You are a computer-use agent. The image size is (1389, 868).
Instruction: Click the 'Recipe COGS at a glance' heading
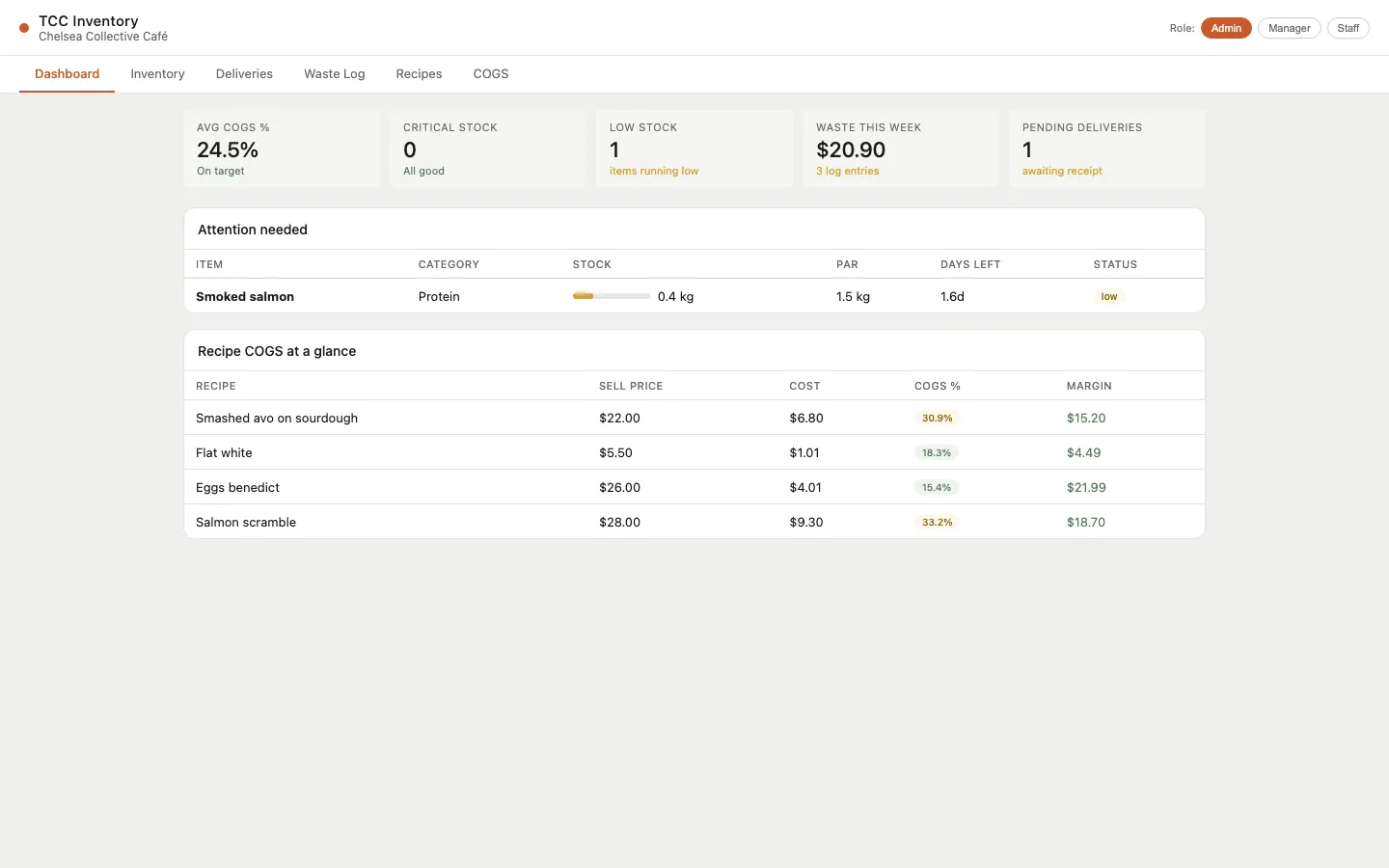[x=277, y=351]
